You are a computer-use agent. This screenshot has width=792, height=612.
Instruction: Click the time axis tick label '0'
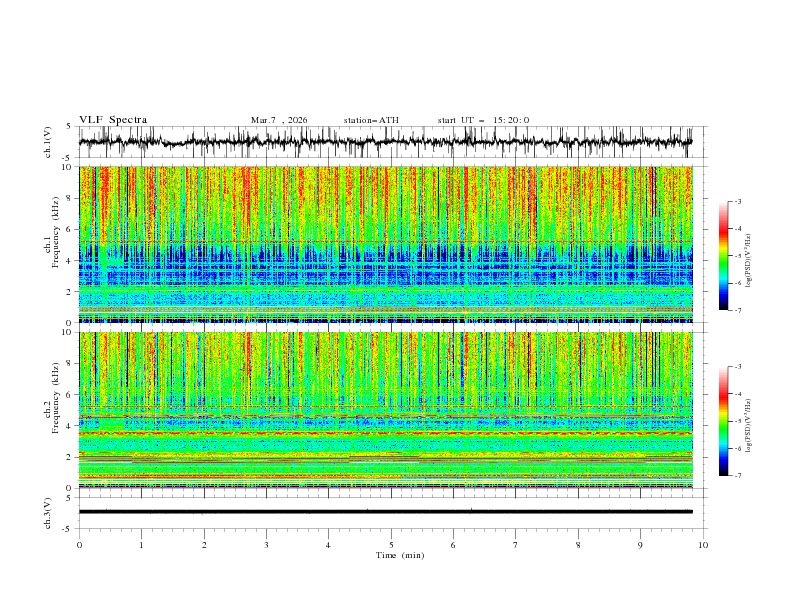[x=79, y=545]
